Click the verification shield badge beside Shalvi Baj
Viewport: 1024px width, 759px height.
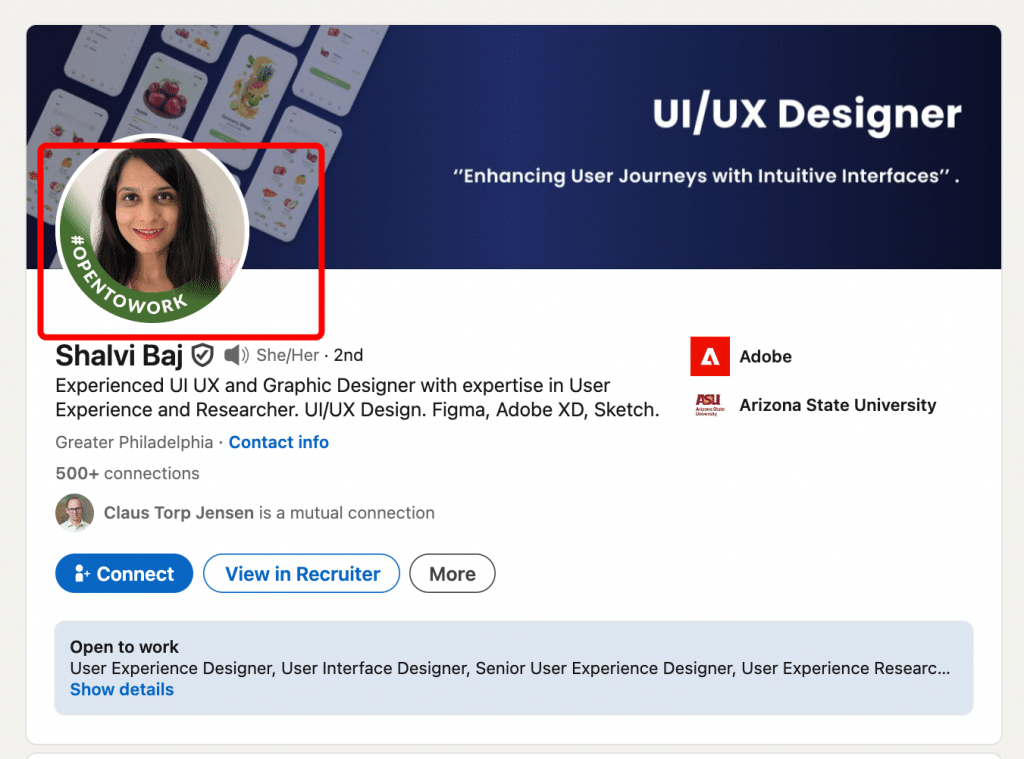pos(203,355)
